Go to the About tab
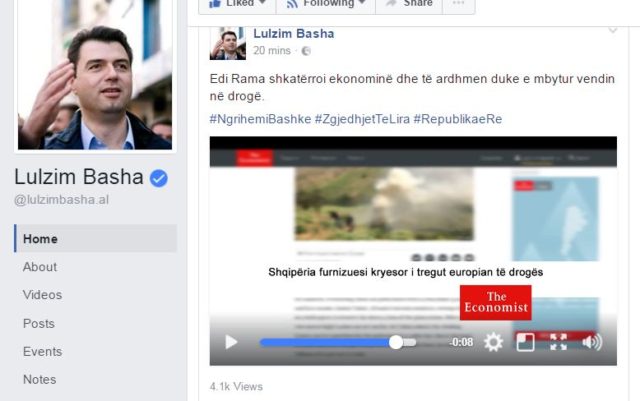The width and height of the screenshot is (640, 401). pos(40,267)
